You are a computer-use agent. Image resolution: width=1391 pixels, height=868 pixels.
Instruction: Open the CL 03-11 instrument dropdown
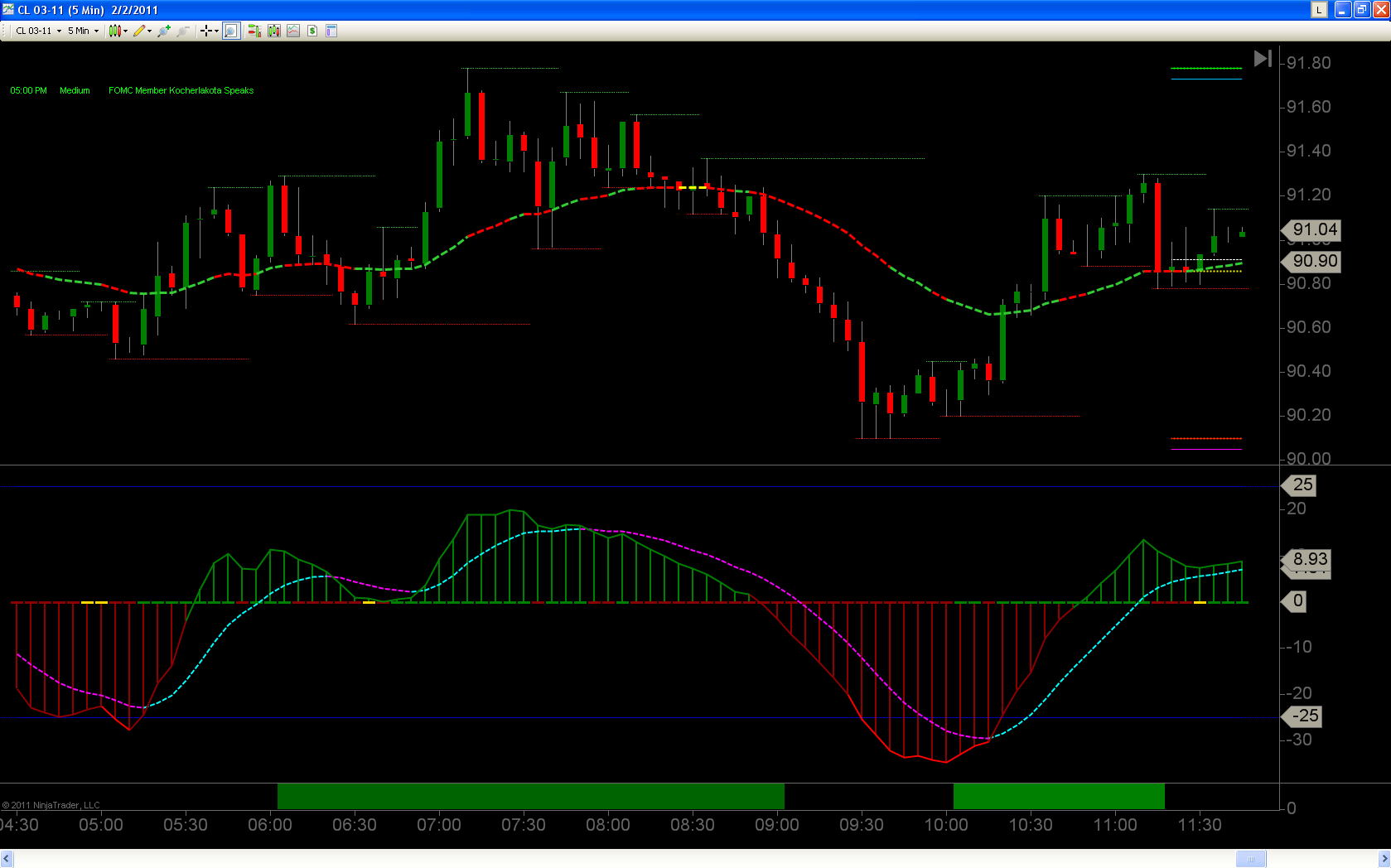[38, 31]
